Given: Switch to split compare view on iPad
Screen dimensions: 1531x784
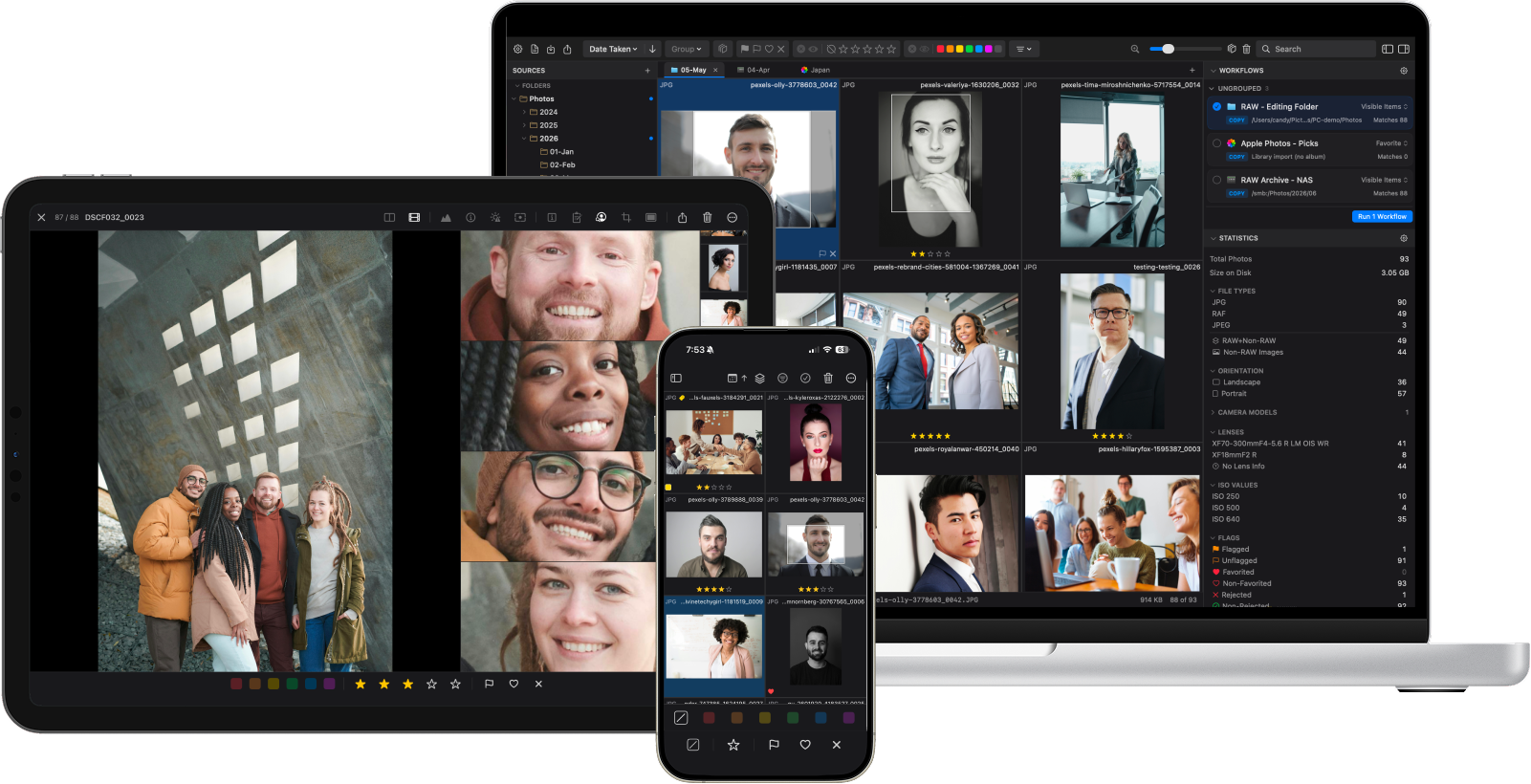Looking at the screenshot, I should 389,217.
